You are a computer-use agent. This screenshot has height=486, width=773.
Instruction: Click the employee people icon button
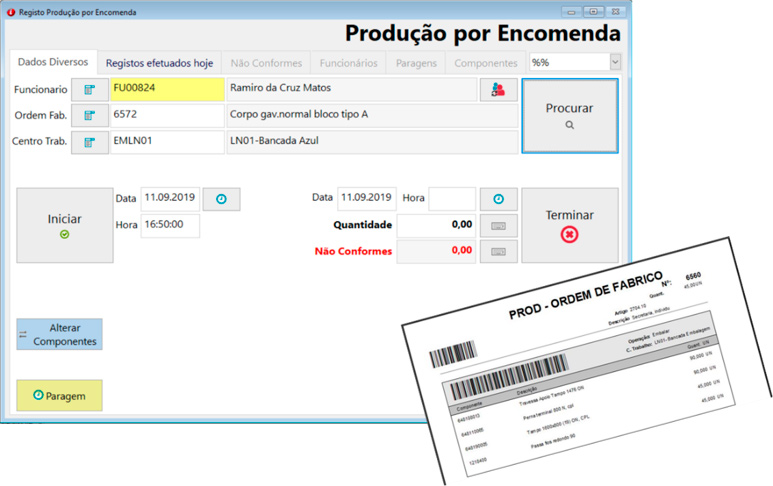[498, 89]
